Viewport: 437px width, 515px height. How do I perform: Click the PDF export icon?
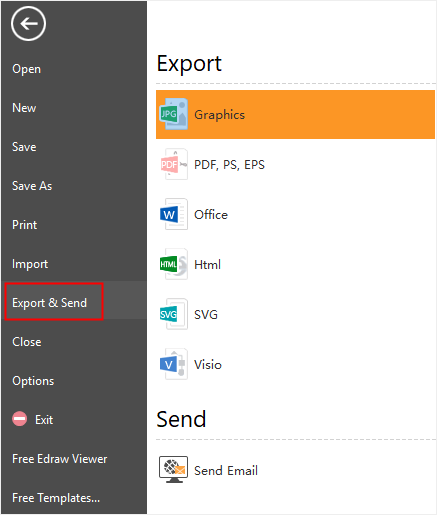pos(173,164)
